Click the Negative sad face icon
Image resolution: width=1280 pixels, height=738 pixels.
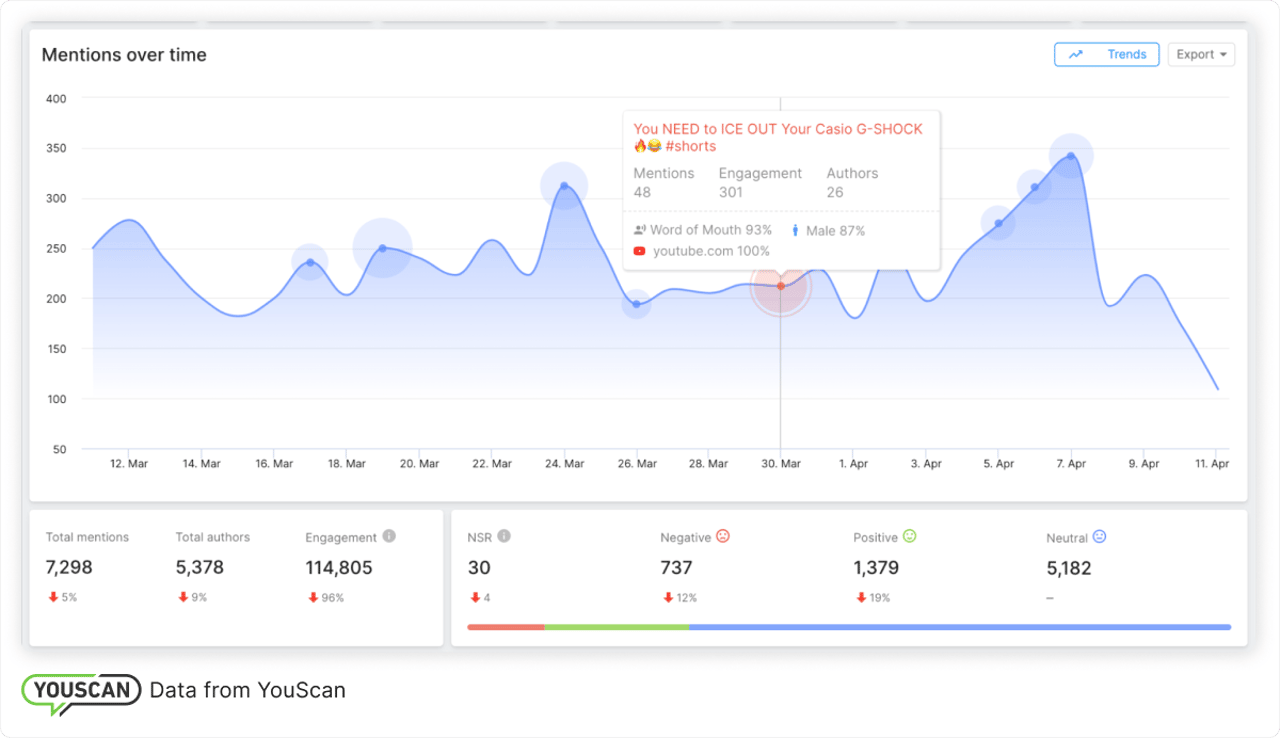click(x=723, y=537)
